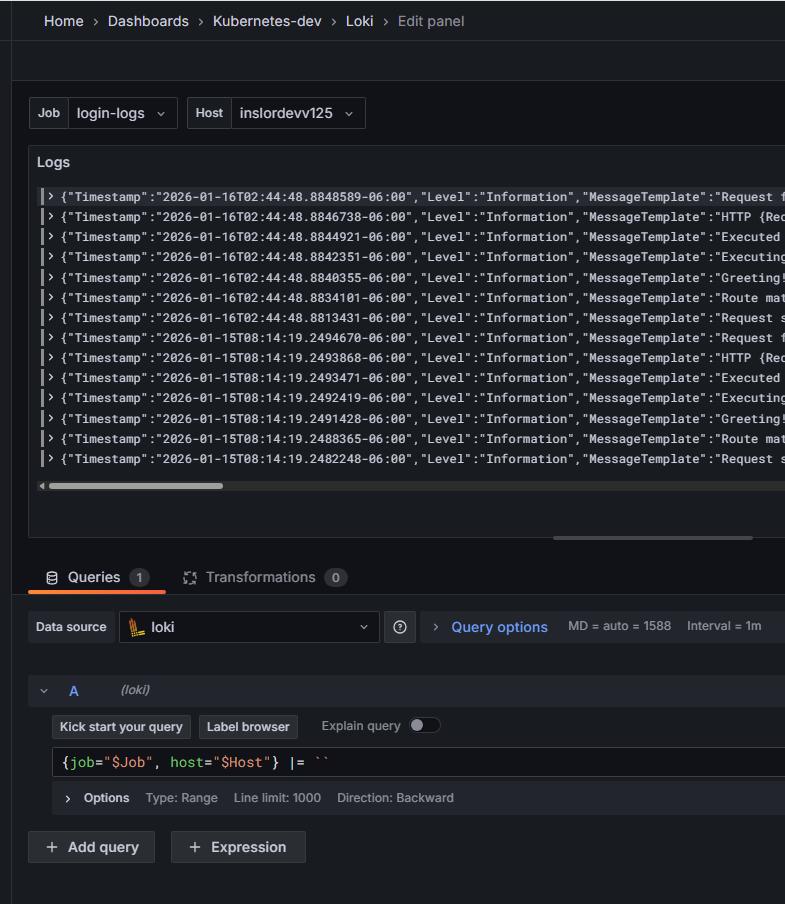The width and height of the screenshot is (785, 904).
Task: Expand log row with timestamp 08:14:19.2493868
Action: click(x=51, y=358)
